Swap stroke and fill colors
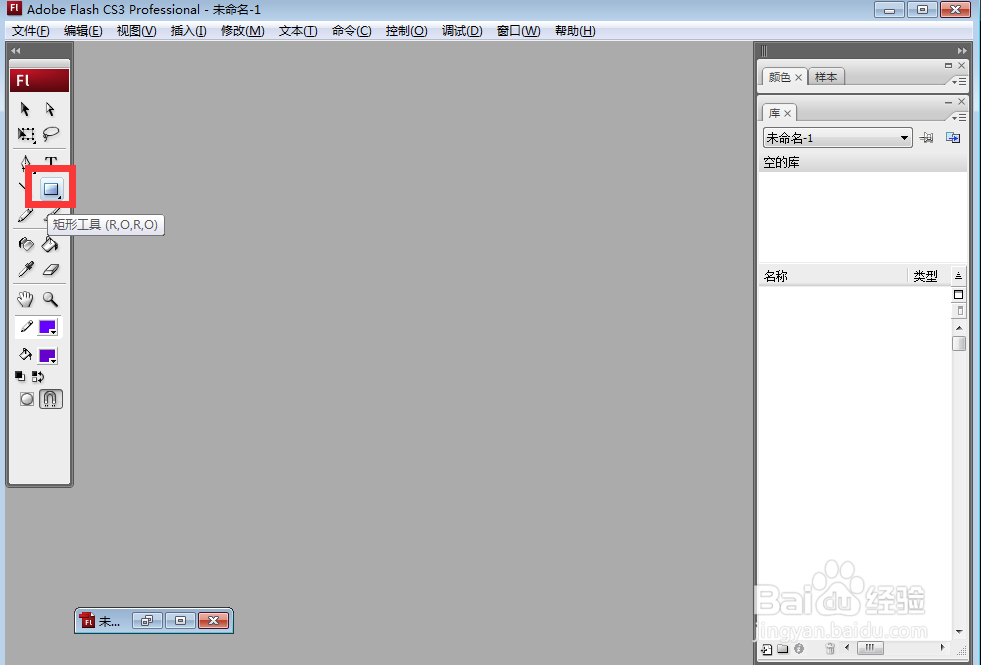The width and height of the screenshot is (981, 665). [38, 376]
